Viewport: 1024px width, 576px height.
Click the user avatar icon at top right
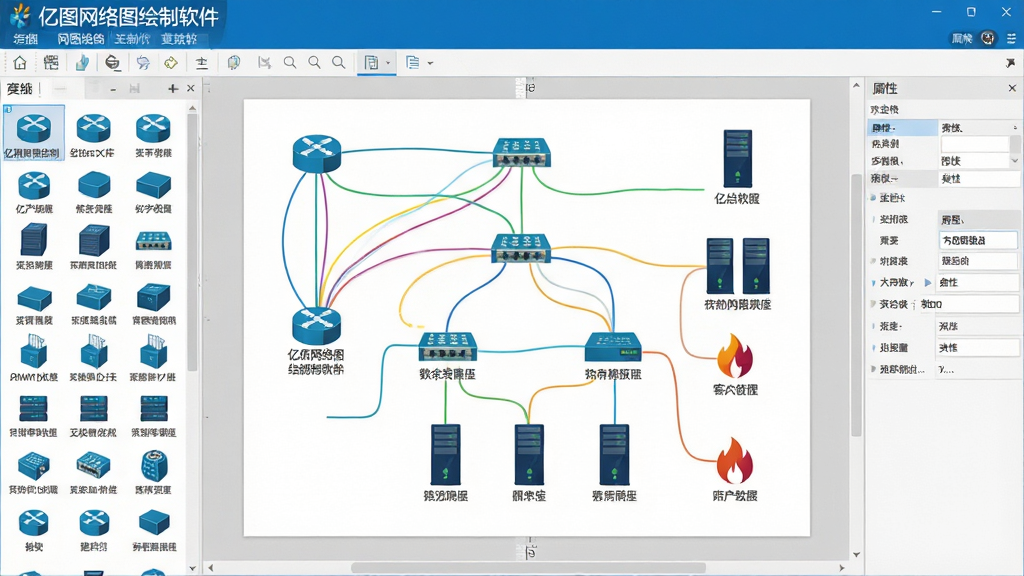988,39
